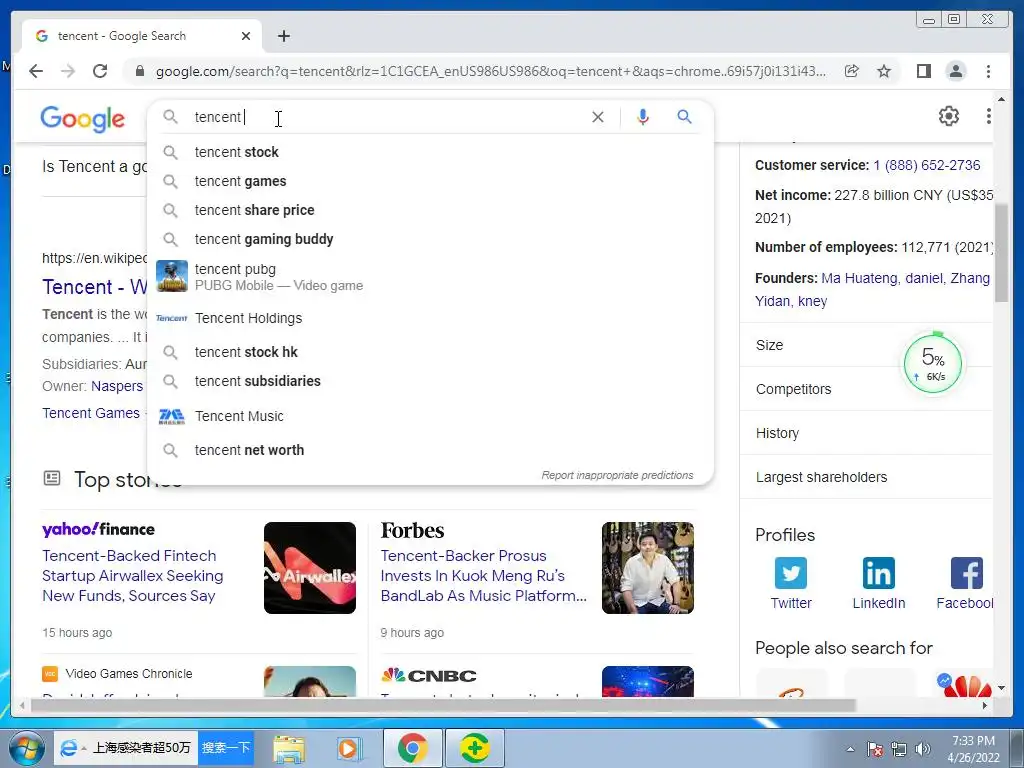This screenshot has height=768, width=1024.
Task: Choose 'tencent net worth' suggestion
Action: 430,450
